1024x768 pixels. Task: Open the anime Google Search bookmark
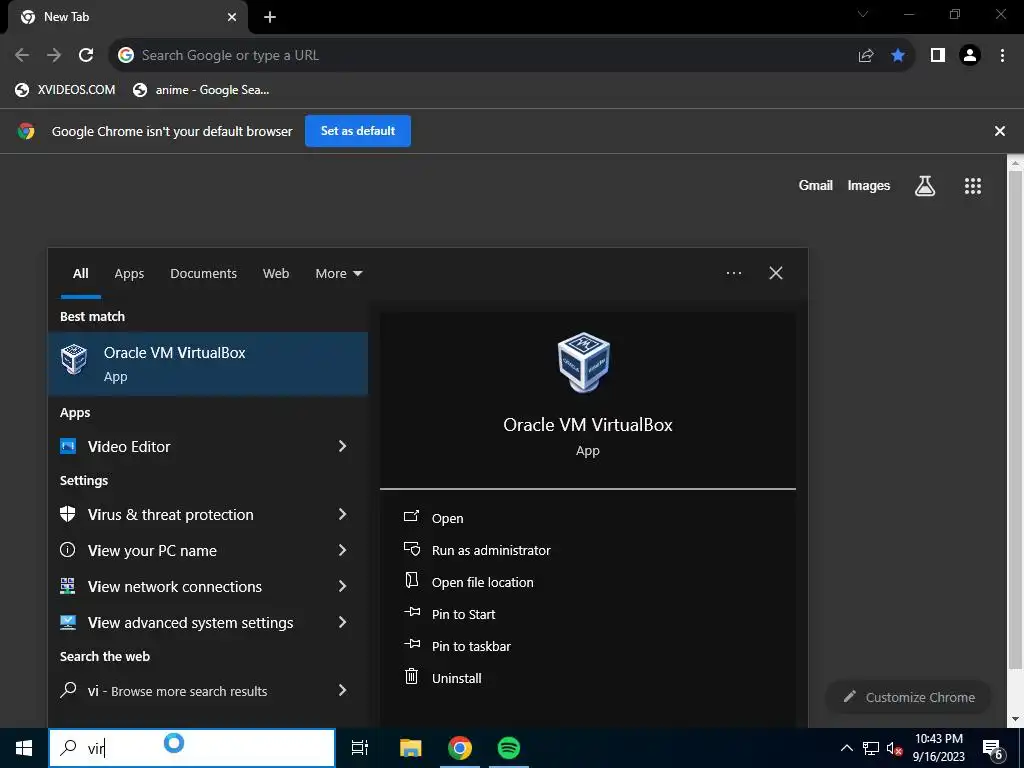point(201,90)
